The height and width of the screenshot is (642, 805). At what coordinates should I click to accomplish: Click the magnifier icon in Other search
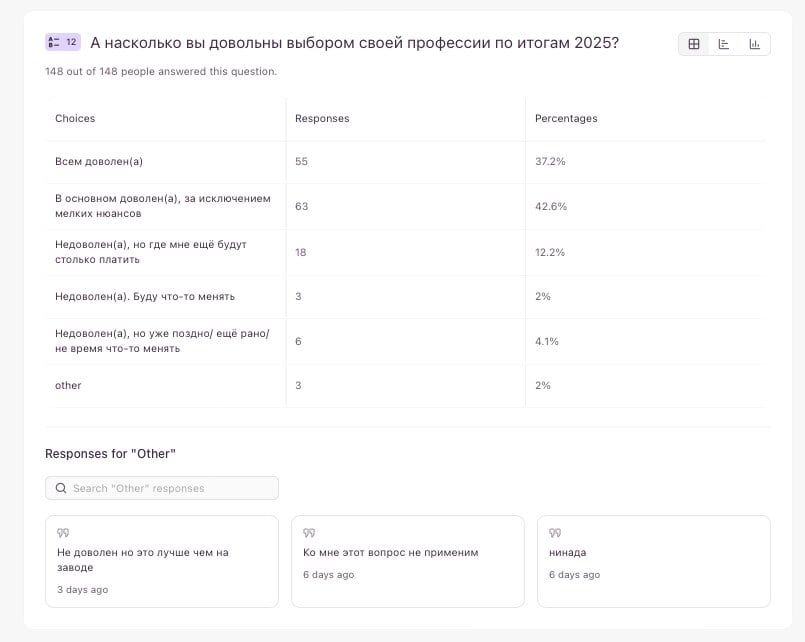pos(61,488)
